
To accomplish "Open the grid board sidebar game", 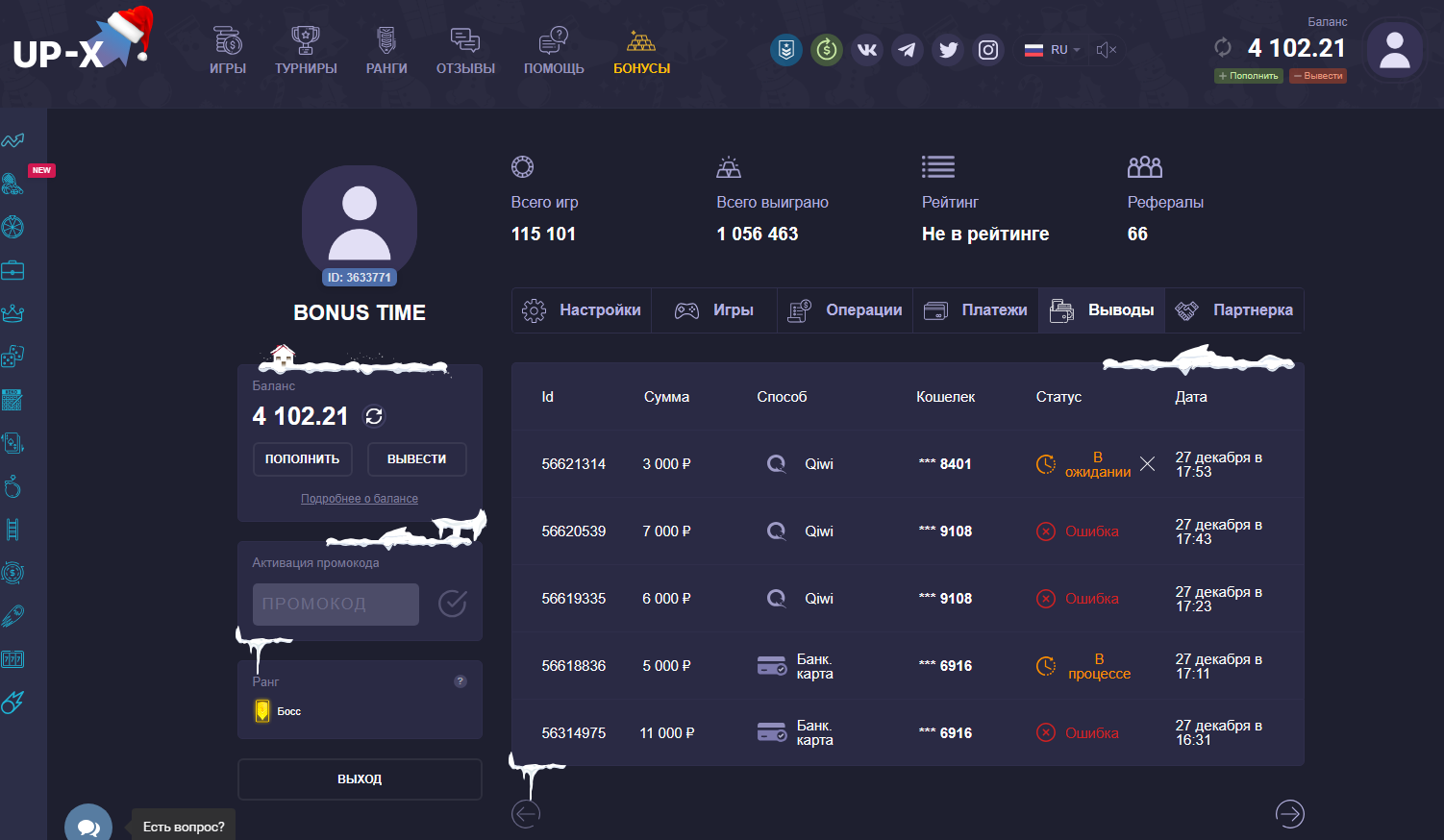I will [12, 400].
